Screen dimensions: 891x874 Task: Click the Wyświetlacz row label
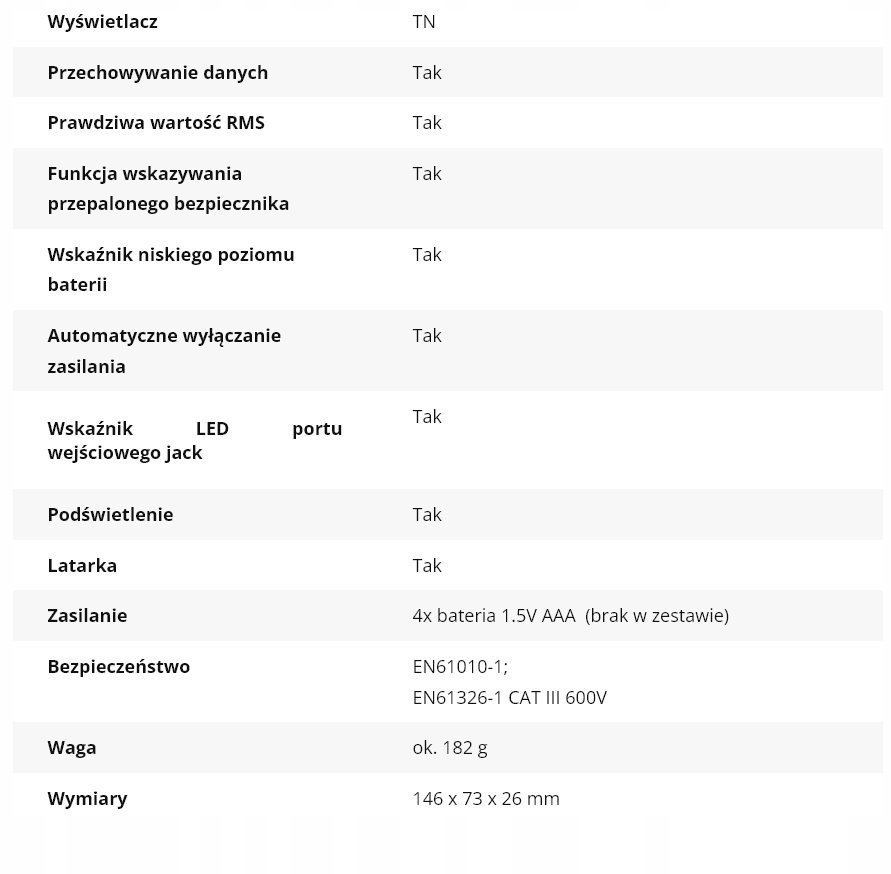pos(102,22)
